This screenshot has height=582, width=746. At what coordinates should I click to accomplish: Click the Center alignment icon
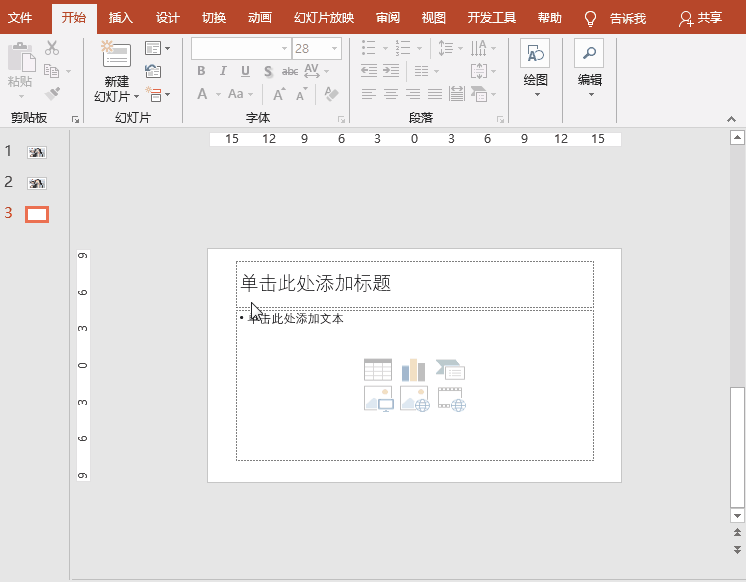click(391, 94)
